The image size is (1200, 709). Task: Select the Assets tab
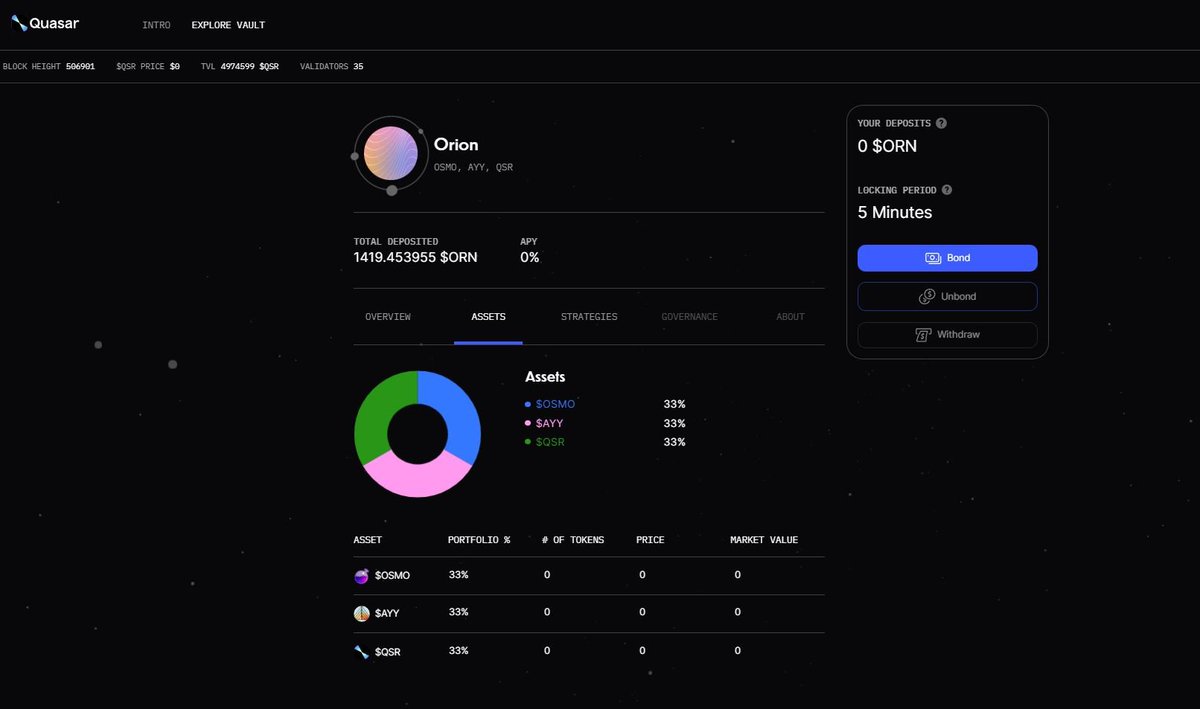[x=488, y=317]
